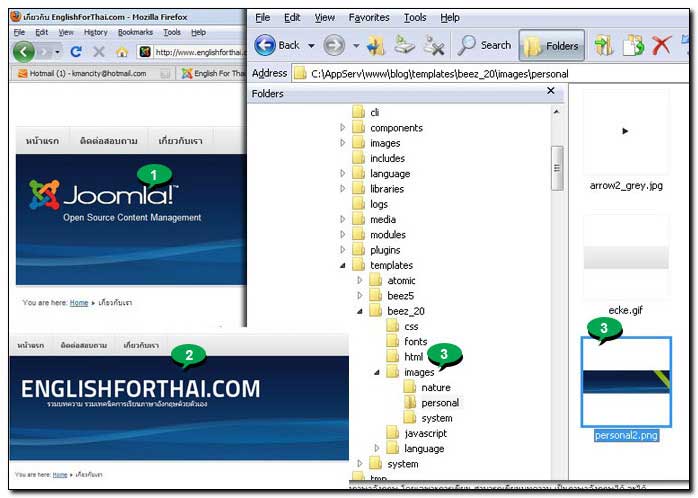Screen dimensions: 698x498
Task: Expand the atomic template folder
Action: pos(360,280)
